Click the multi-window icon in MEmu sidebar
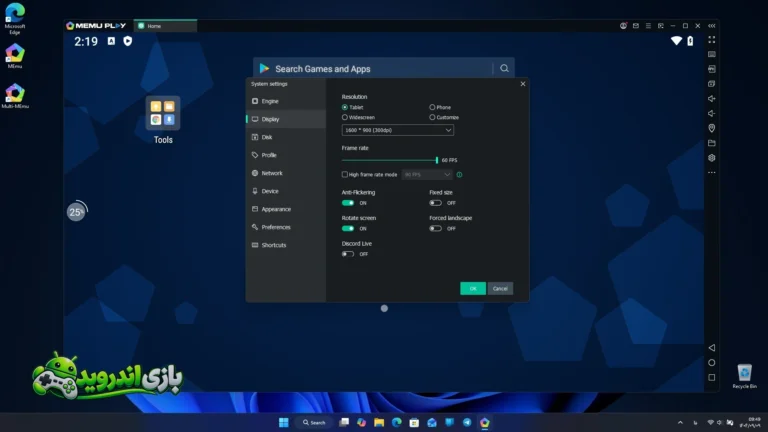The image size is (768, 432). click(712, 84)
